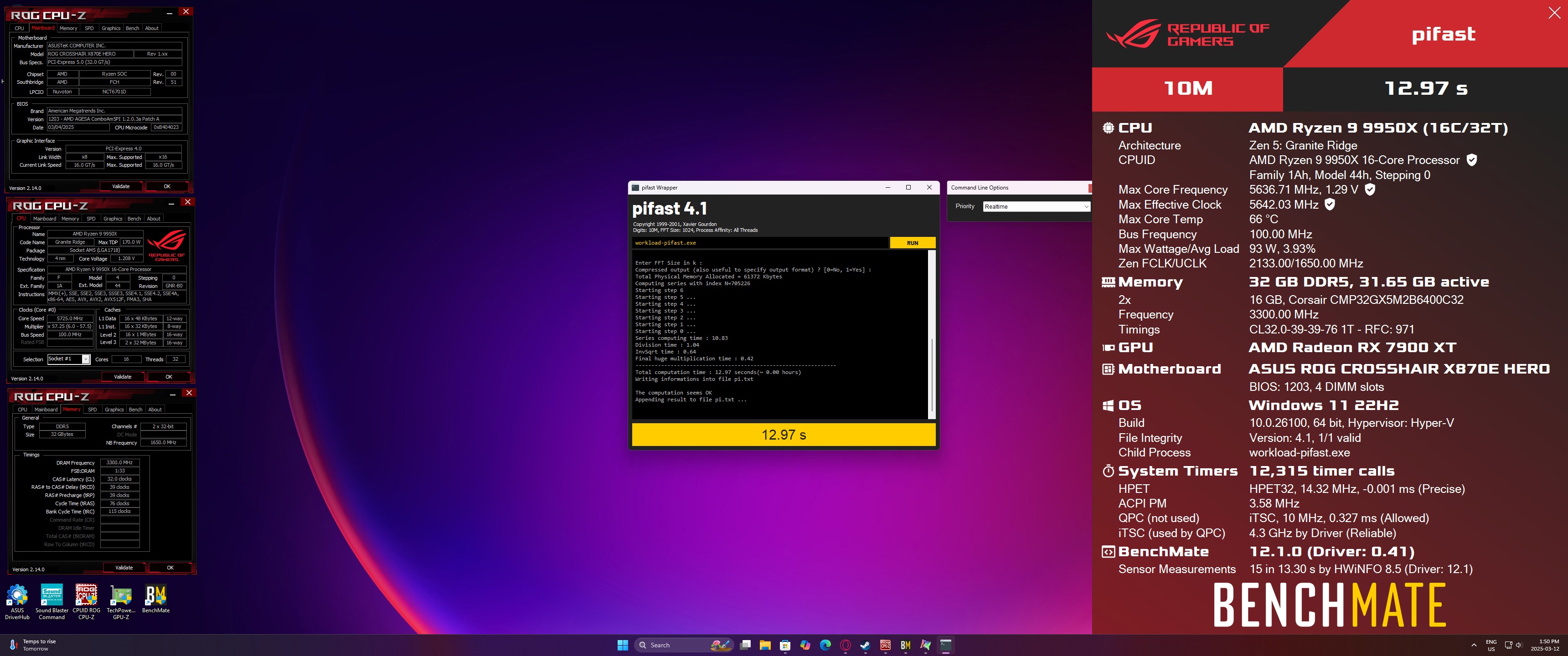The image size is (1568, 656).
Task: Launch Copilot from the taskbar
Action: coord(805,645)
